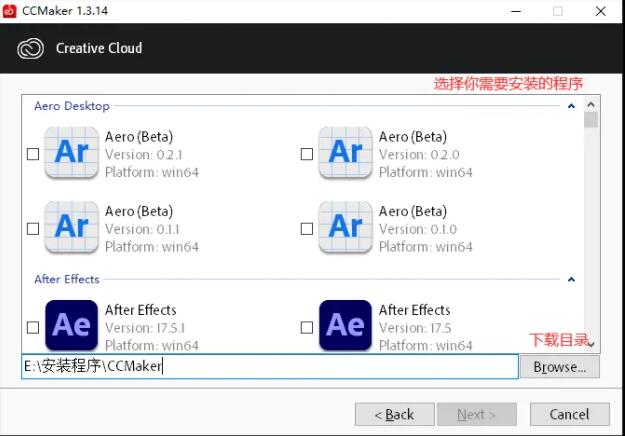The width and height of the screenshot is (625, 436).
Task: Click the download path input field
Action: [270, 366]
